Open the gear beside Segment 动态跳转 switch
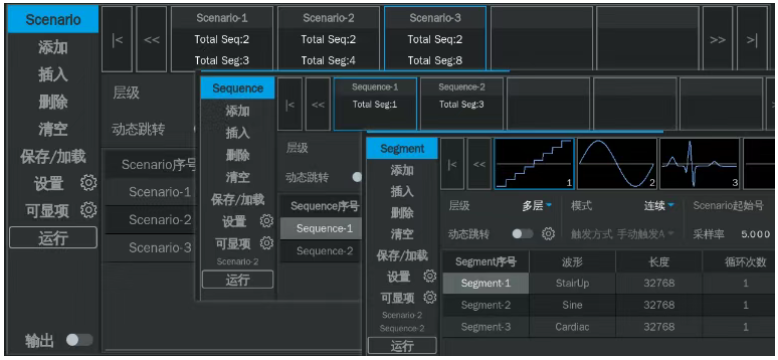Viewport: 778px width, 360px height. tap(548, 234)
